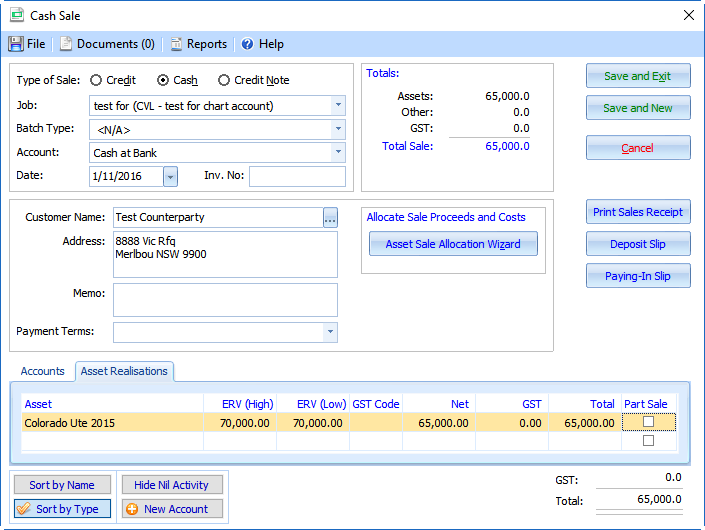The width and height of the screenshot is (705, 530).
Task: Switch to the Accounts tab
Action: (x=43, y=371)
